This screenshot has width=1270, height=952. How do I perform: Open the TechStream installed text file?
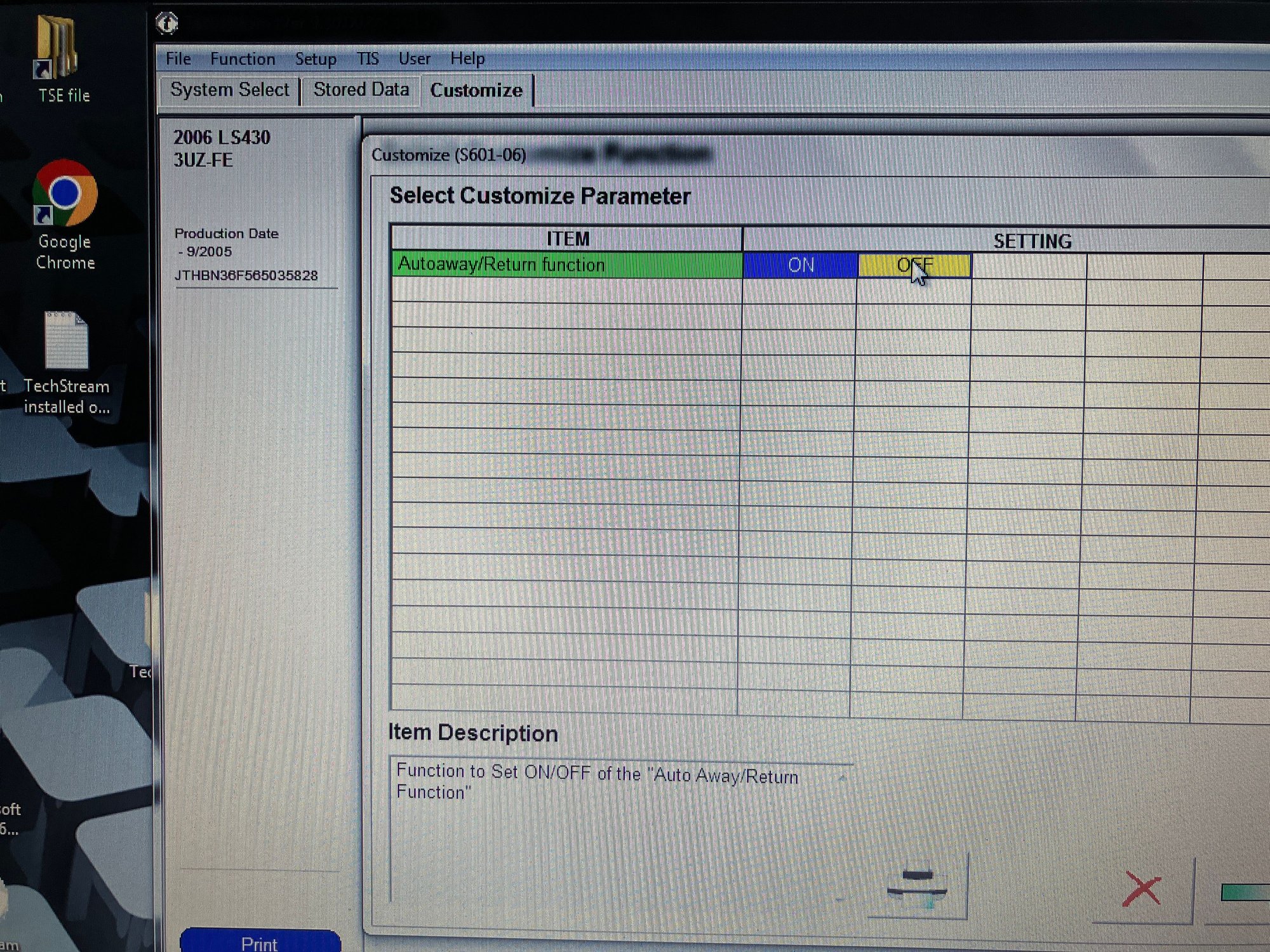tap(66, 362)
